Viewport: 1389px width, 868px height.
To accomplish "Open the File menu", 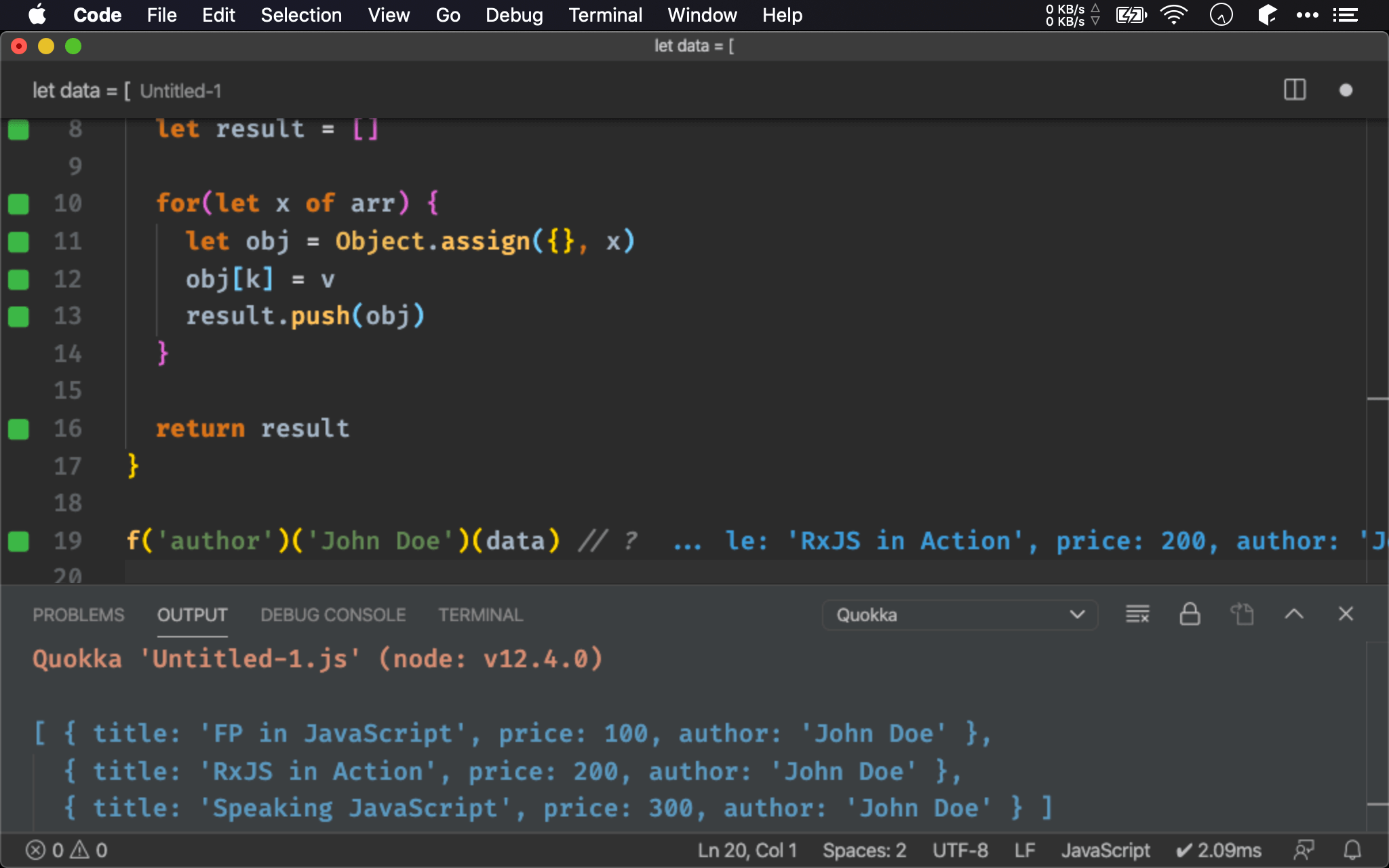I will point(161,15).
